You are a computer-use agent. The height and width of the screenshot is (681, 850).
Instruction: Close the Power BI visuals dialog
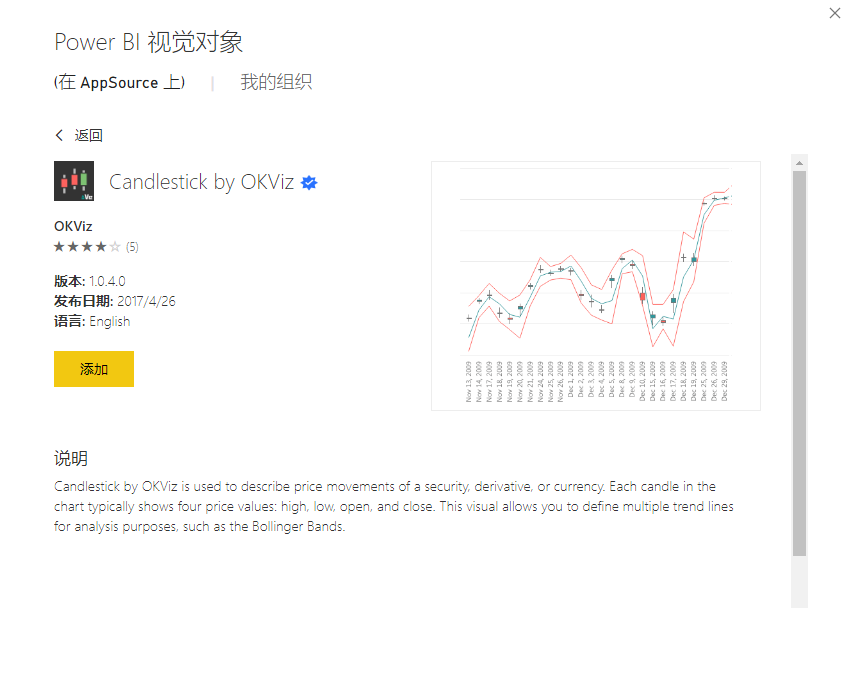(835, 13)
